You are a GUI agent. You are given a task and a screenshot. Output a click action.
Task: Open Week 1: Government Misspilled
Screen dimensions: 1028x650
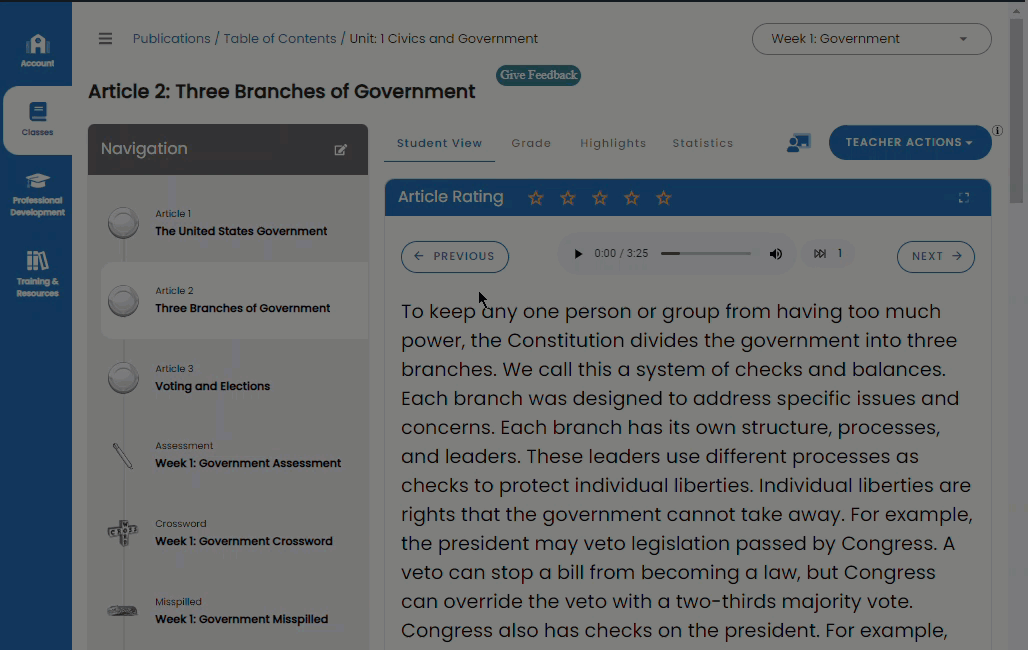241,619
